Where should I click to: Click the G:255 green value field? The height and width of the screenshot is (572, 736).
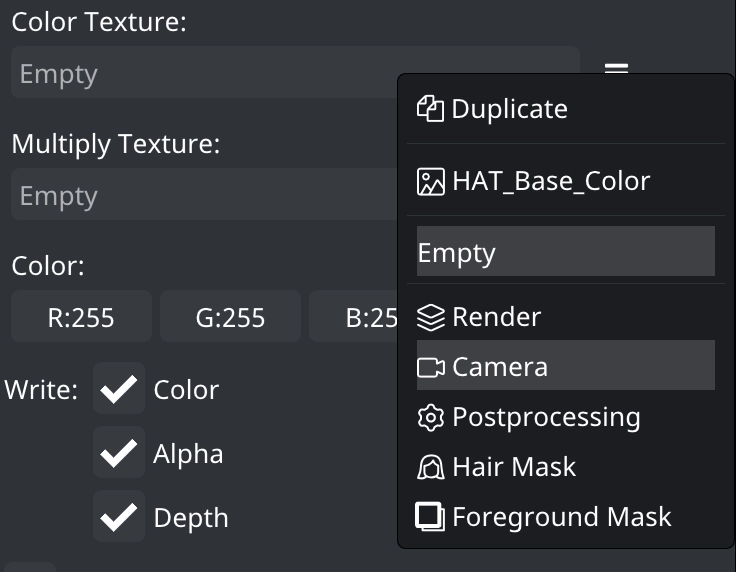click(230, 316)
